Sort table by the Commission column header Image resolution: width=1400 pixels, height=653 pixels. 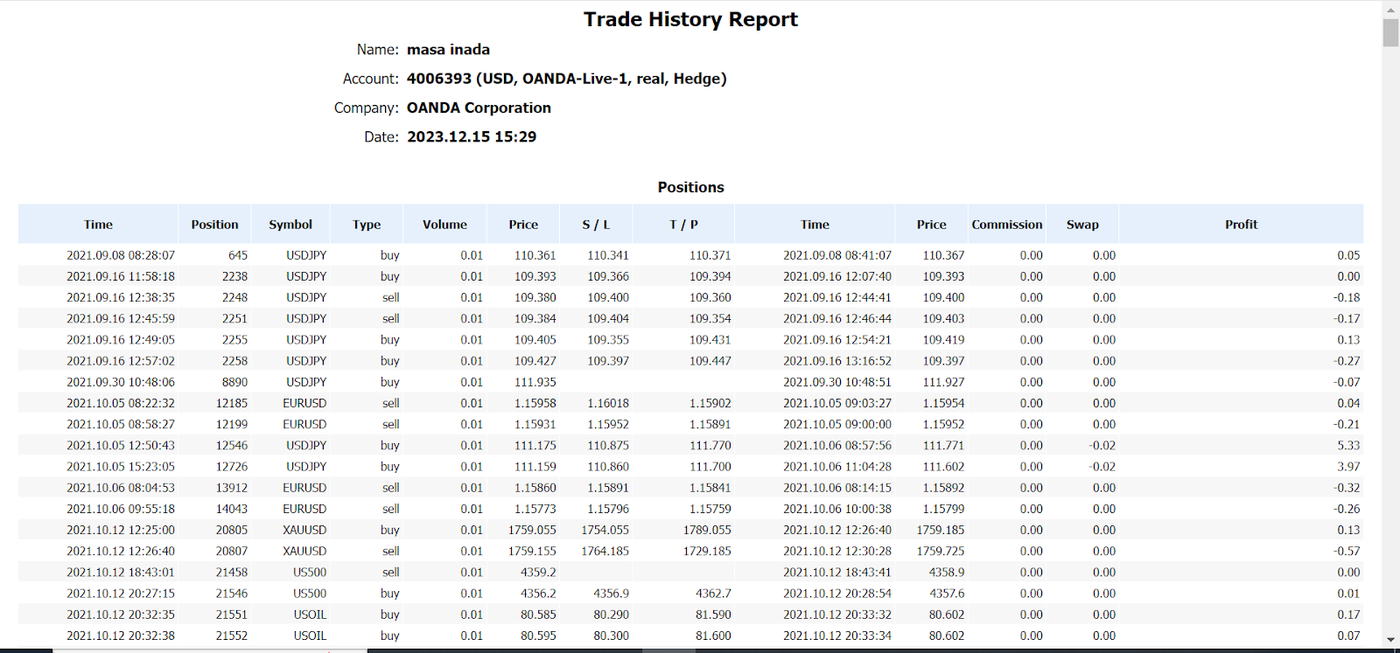point(1007,224)
